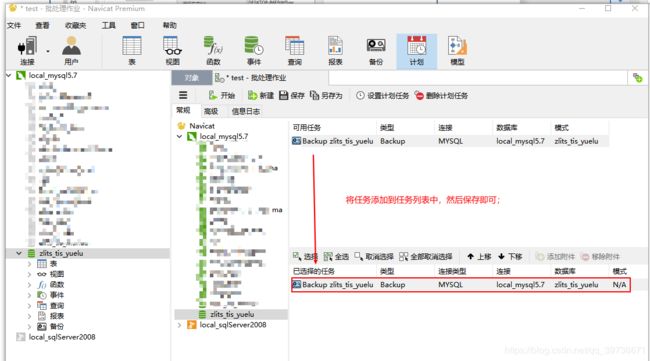This screenshot has width=650, height=361.
Task: Switch to the test - 批处理作业 tab
Action: pyautogui.click(x=250, y=78)
